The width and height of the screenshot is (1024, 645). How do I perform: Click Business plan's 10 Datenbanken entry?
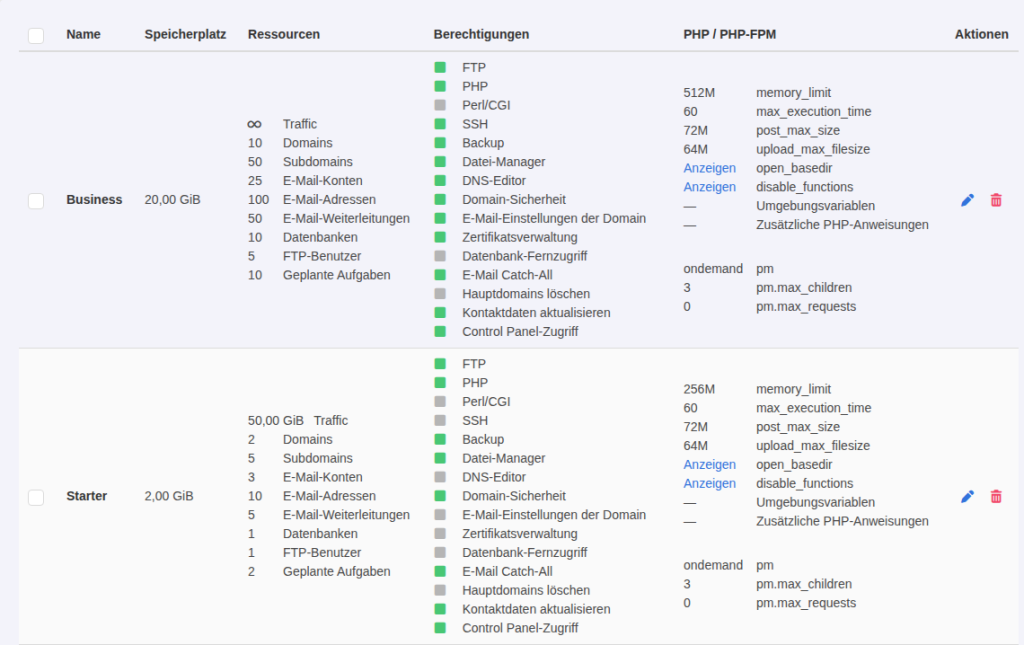coord(302,237)
